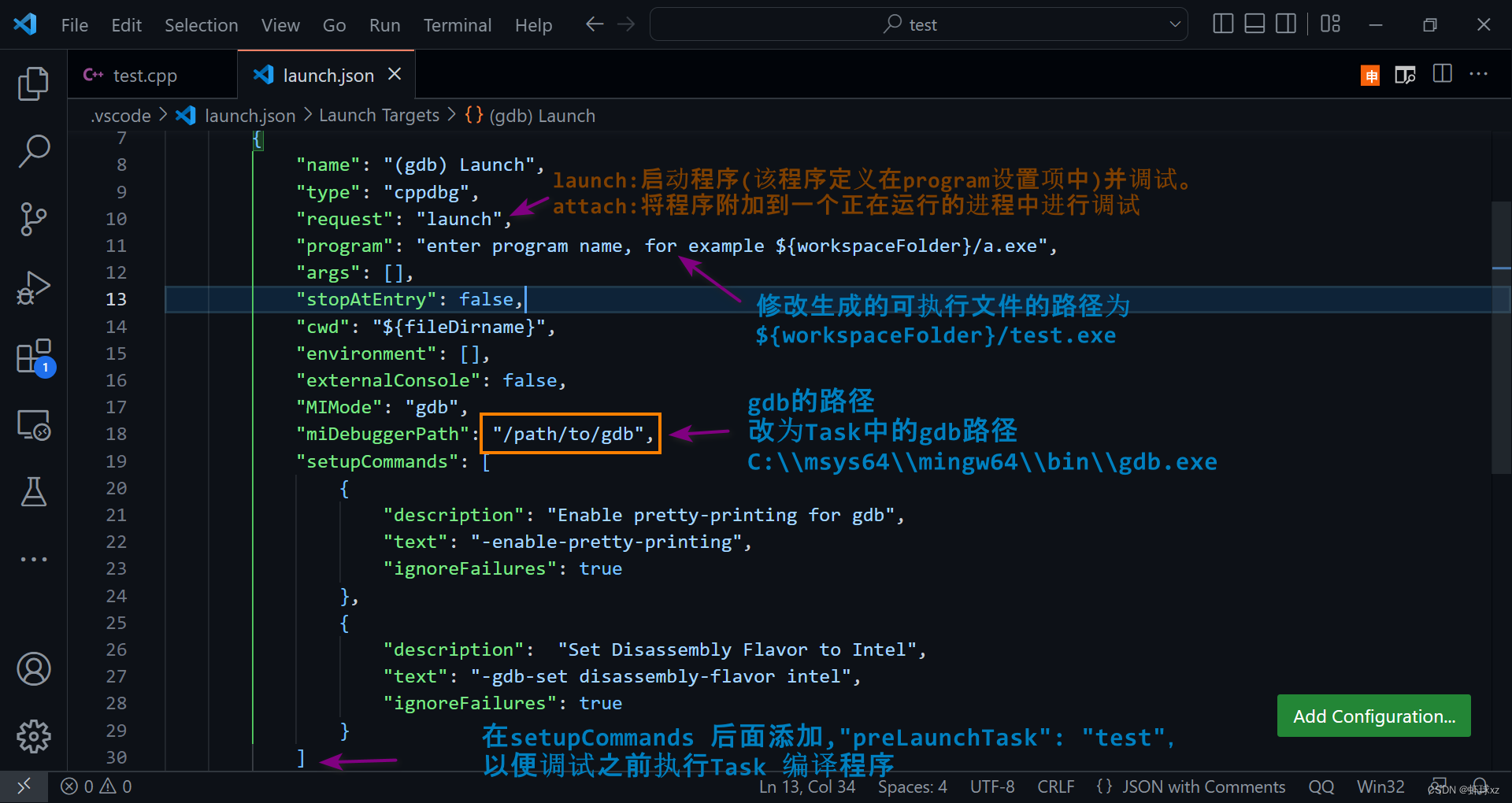Open the File menu
The height and width of the screenshot is (803, 1512).
click(75, 25)
